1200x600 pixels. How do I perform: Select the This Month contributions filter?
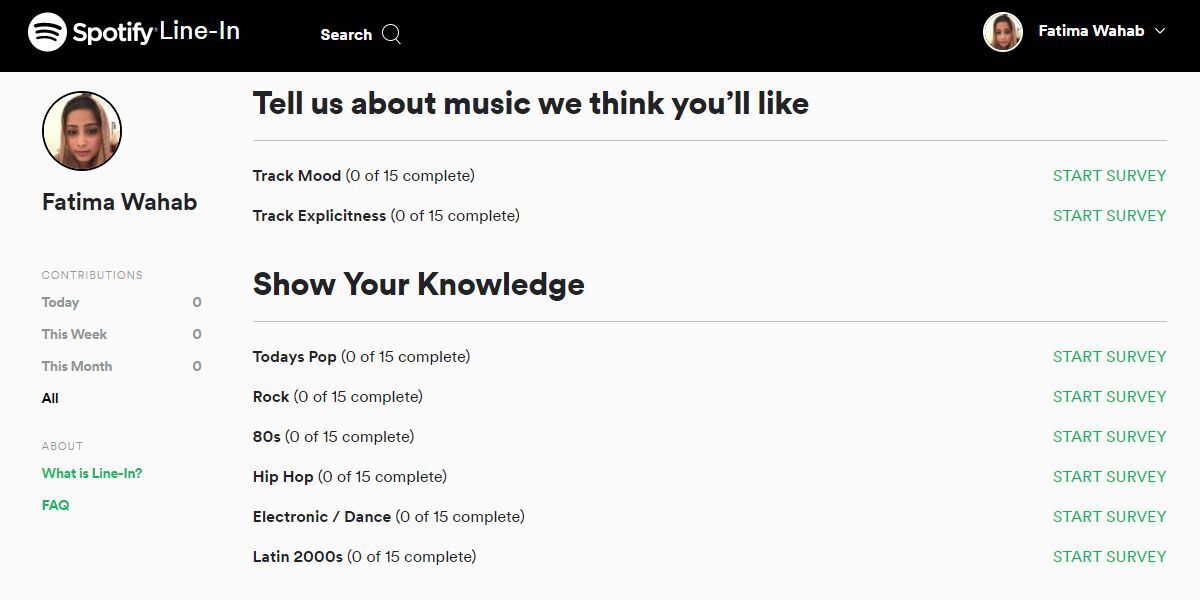pos(77,366)
